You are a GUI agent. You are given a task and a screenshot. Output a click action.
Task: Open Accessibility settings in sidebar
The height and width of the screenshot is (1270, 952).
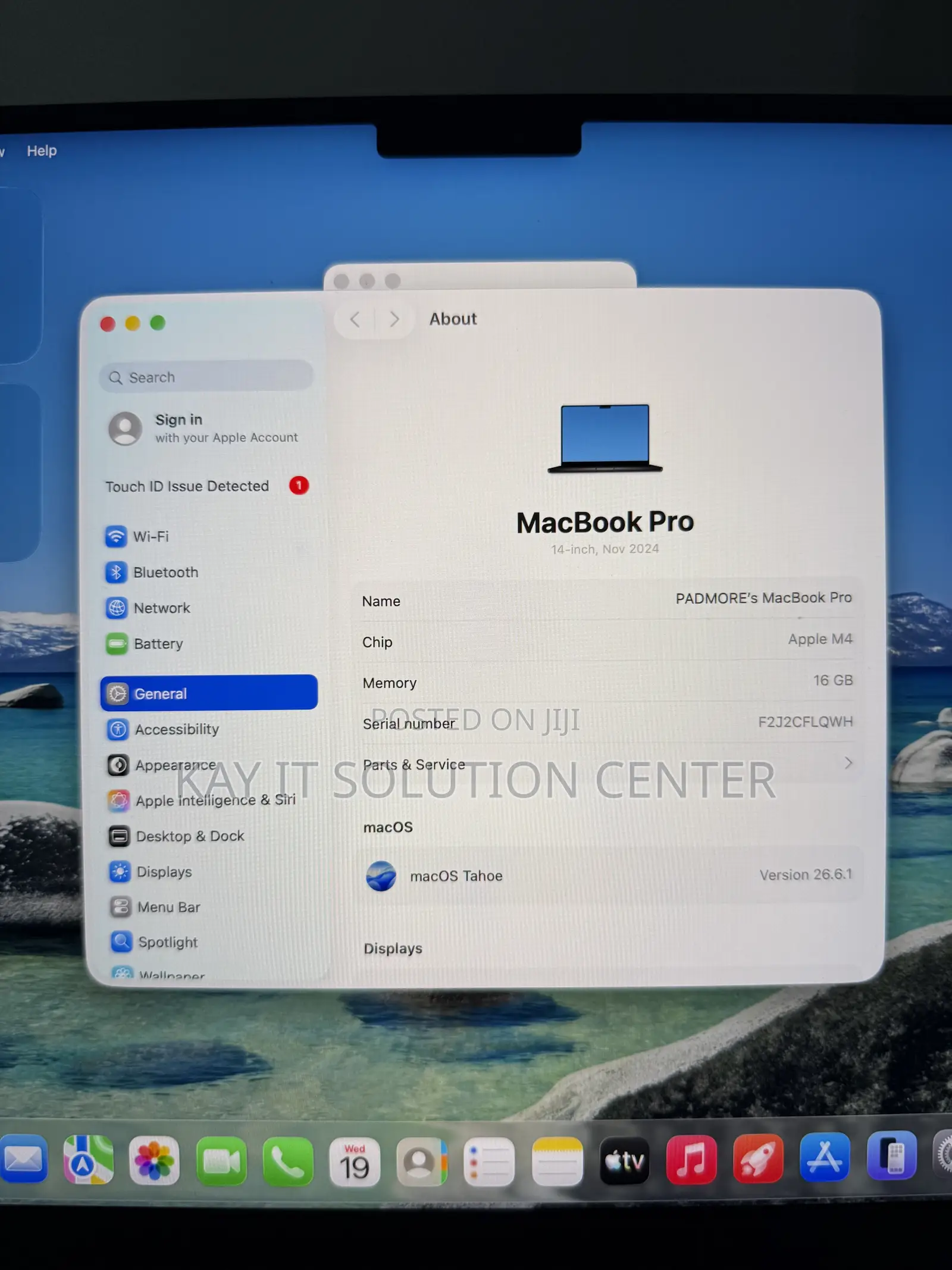click(x=163, y=729)
